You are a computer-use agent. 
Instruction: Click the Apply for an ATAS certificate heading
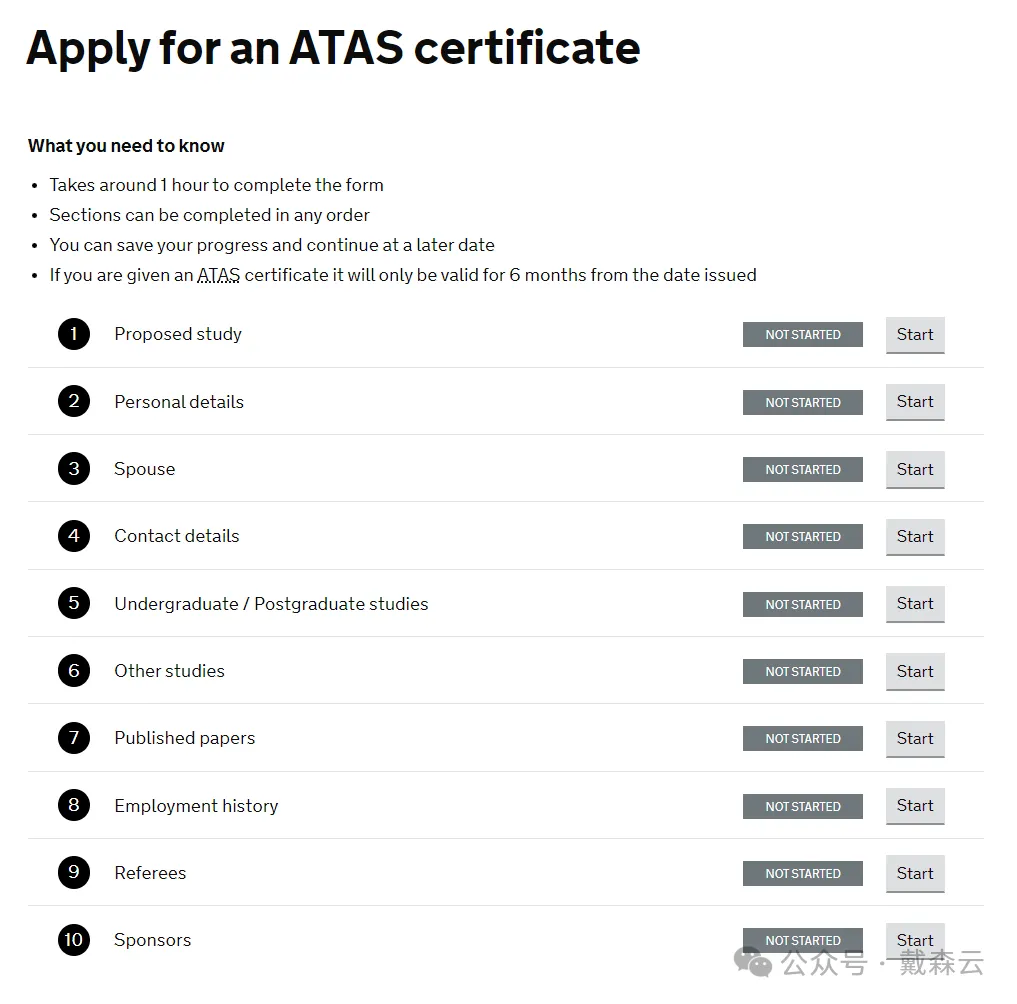coord(333,48)
